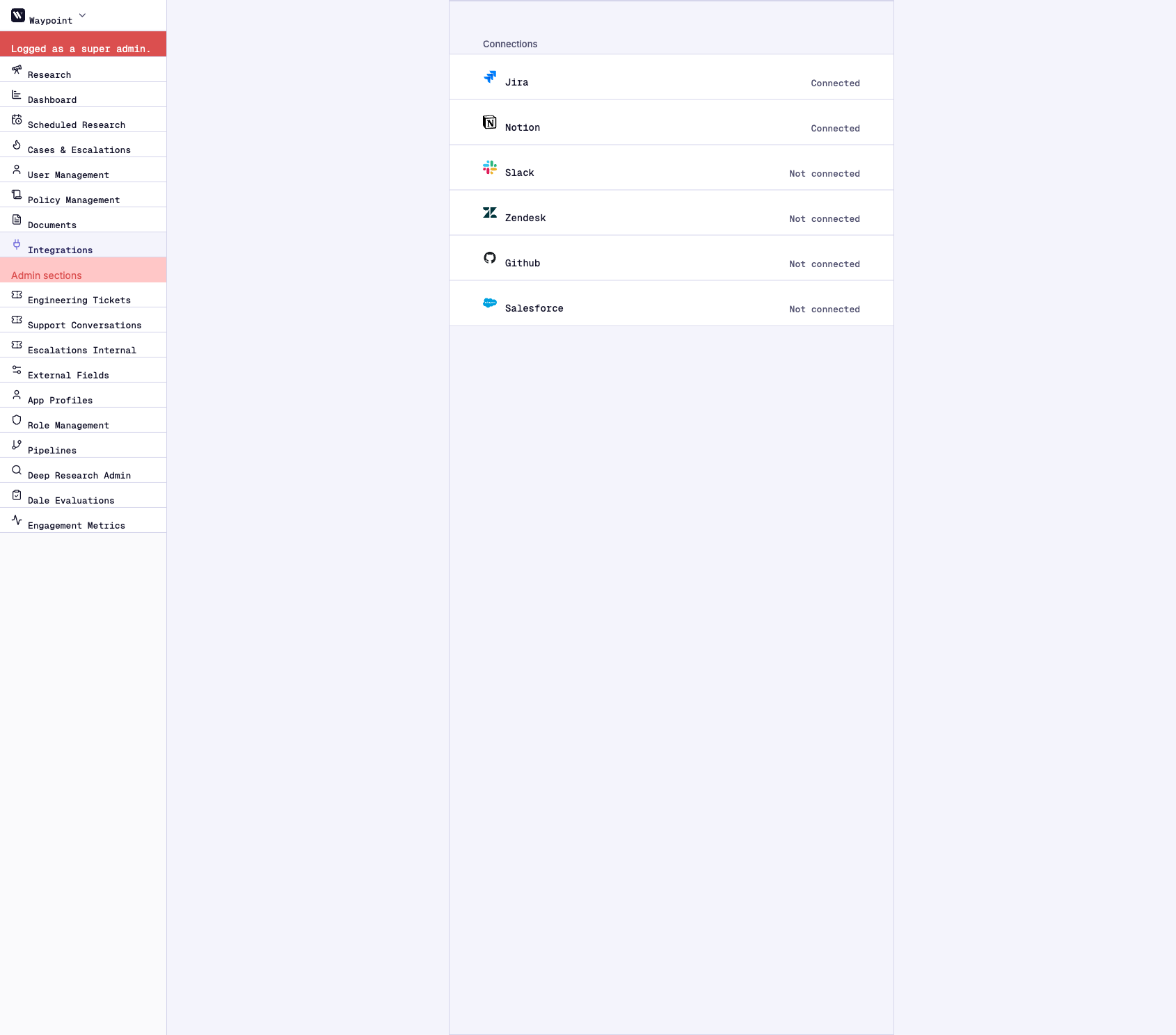The image size is (1176, 1035).
Task: View Engagement Metrics page
Action: (x=83, y=520)
